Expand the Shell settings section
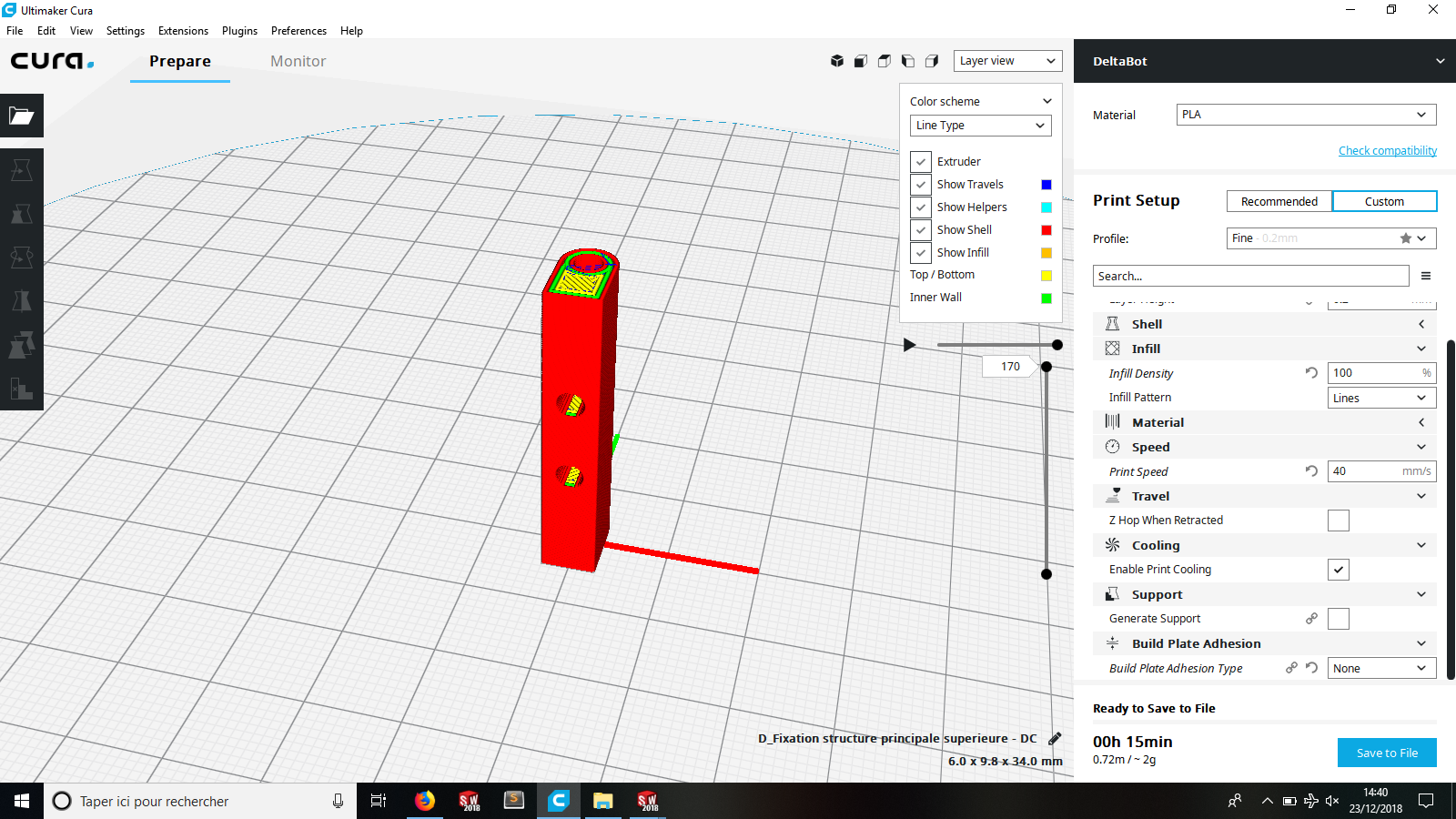 click(1265, 324)
